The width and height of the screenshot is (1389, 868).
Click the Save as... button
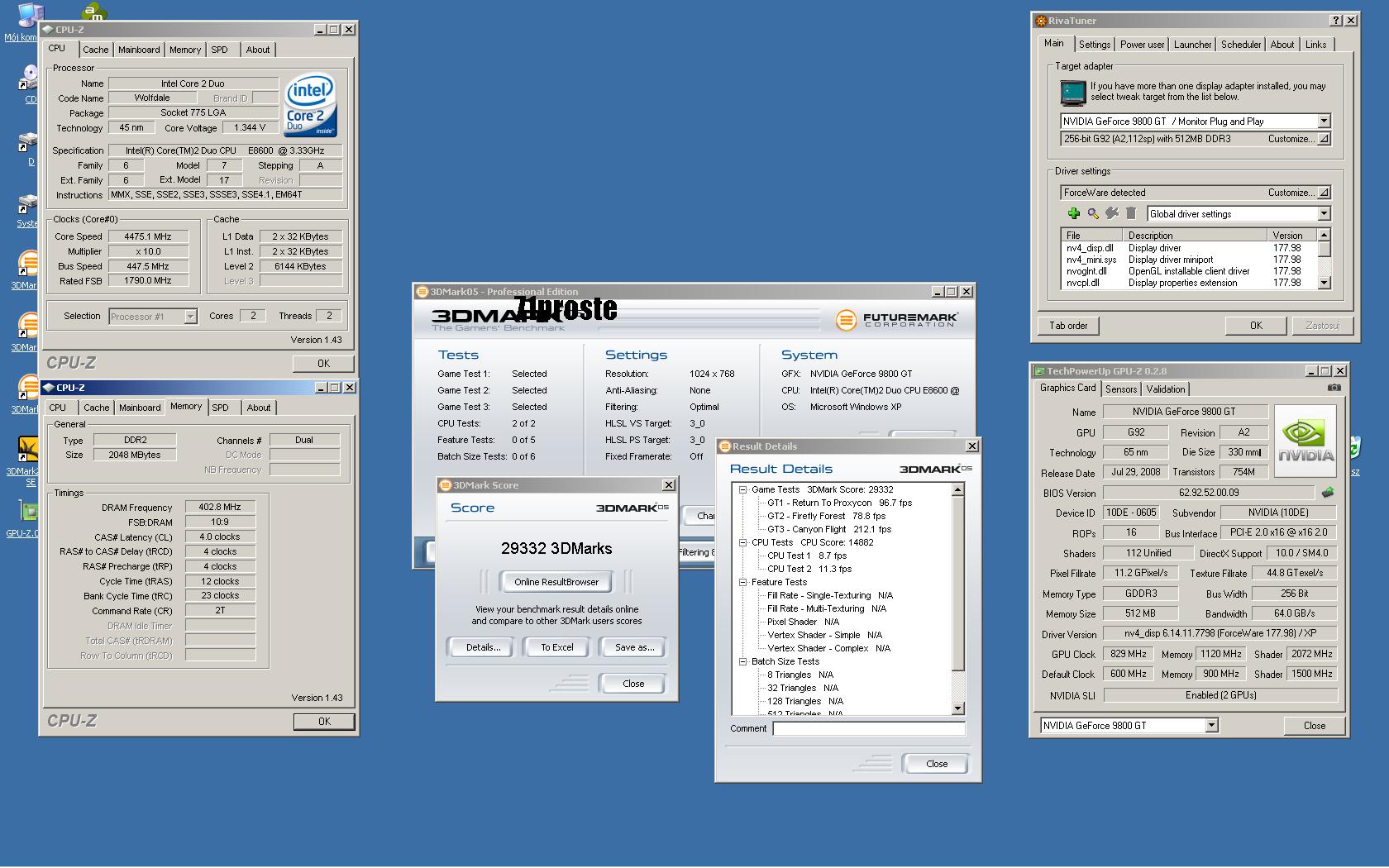(x=634, y=647)
